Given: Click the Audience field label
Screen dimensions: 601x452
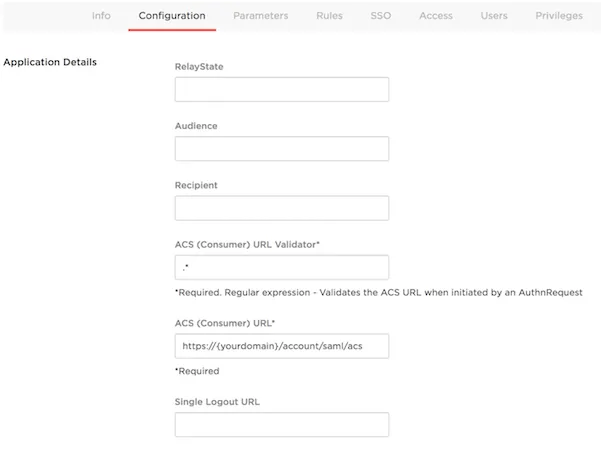Looking at the screenshot, I should click(x=196, y=126).
